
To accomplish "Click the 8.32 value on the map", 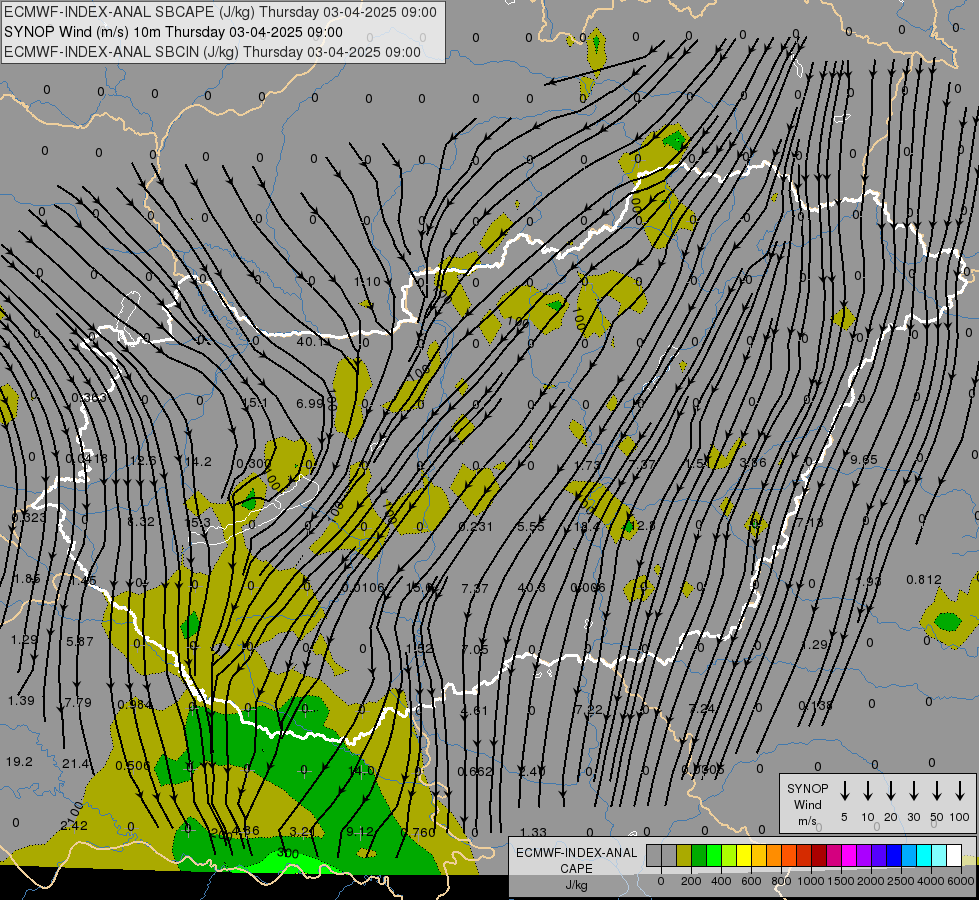I will tap(140, 521).
